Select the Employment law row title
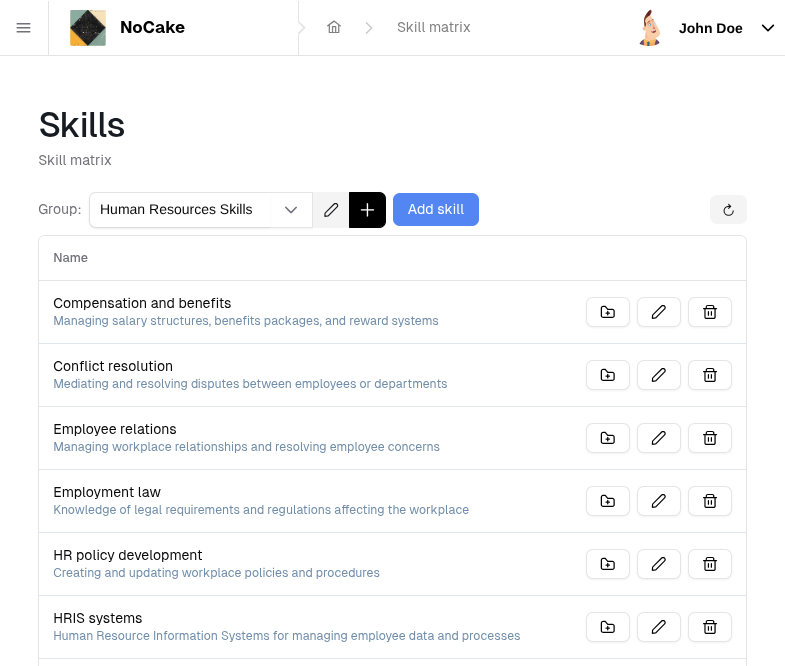Viewport: 785px width, 666px height. 107,492
